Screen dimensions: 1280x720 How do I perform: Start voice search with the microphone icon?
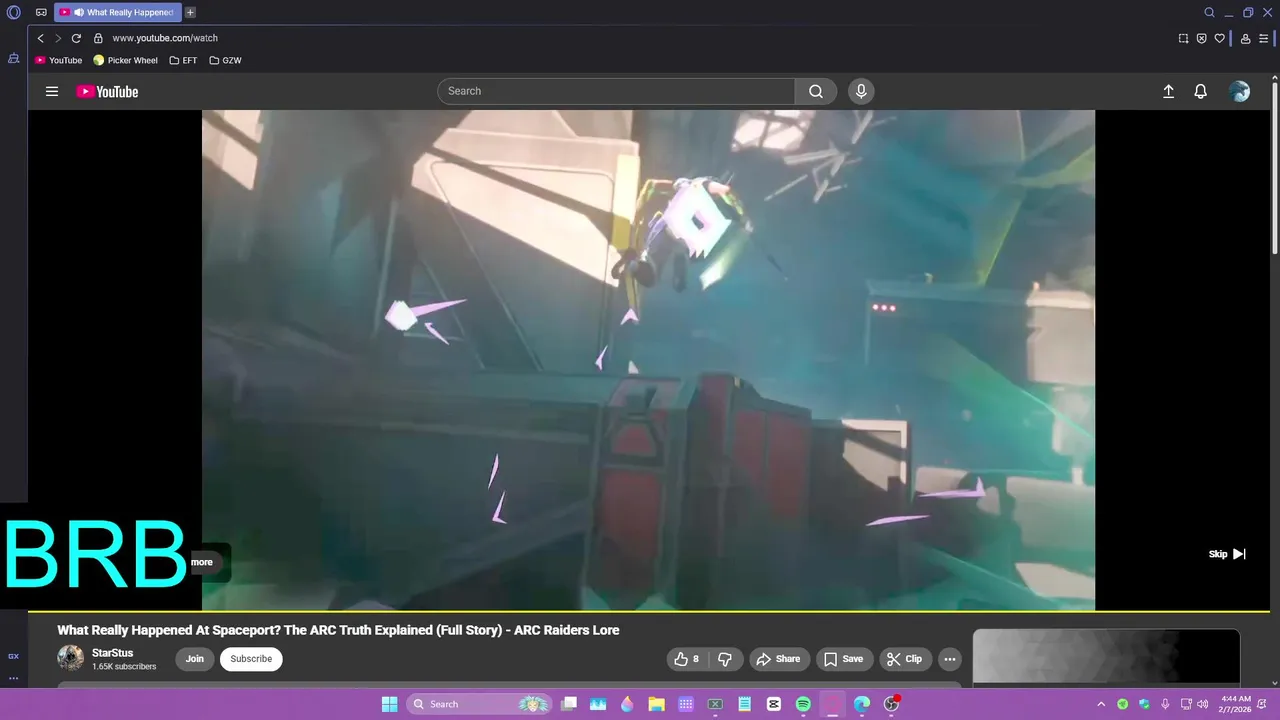(x=861, y=91)
